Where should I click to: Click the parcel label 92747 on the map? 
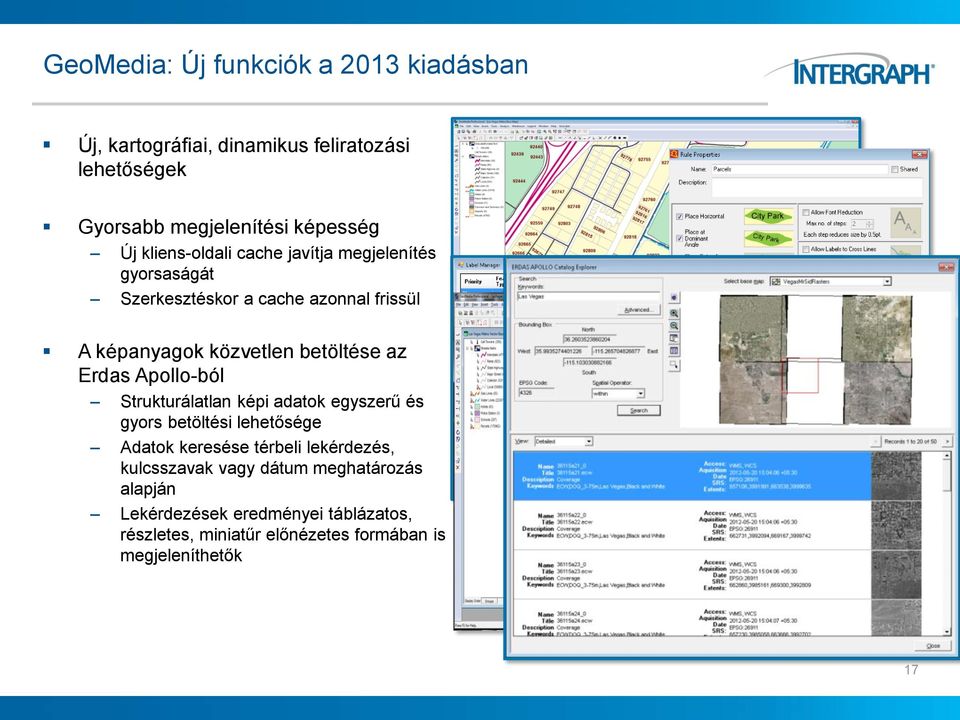tap(557, 192)
